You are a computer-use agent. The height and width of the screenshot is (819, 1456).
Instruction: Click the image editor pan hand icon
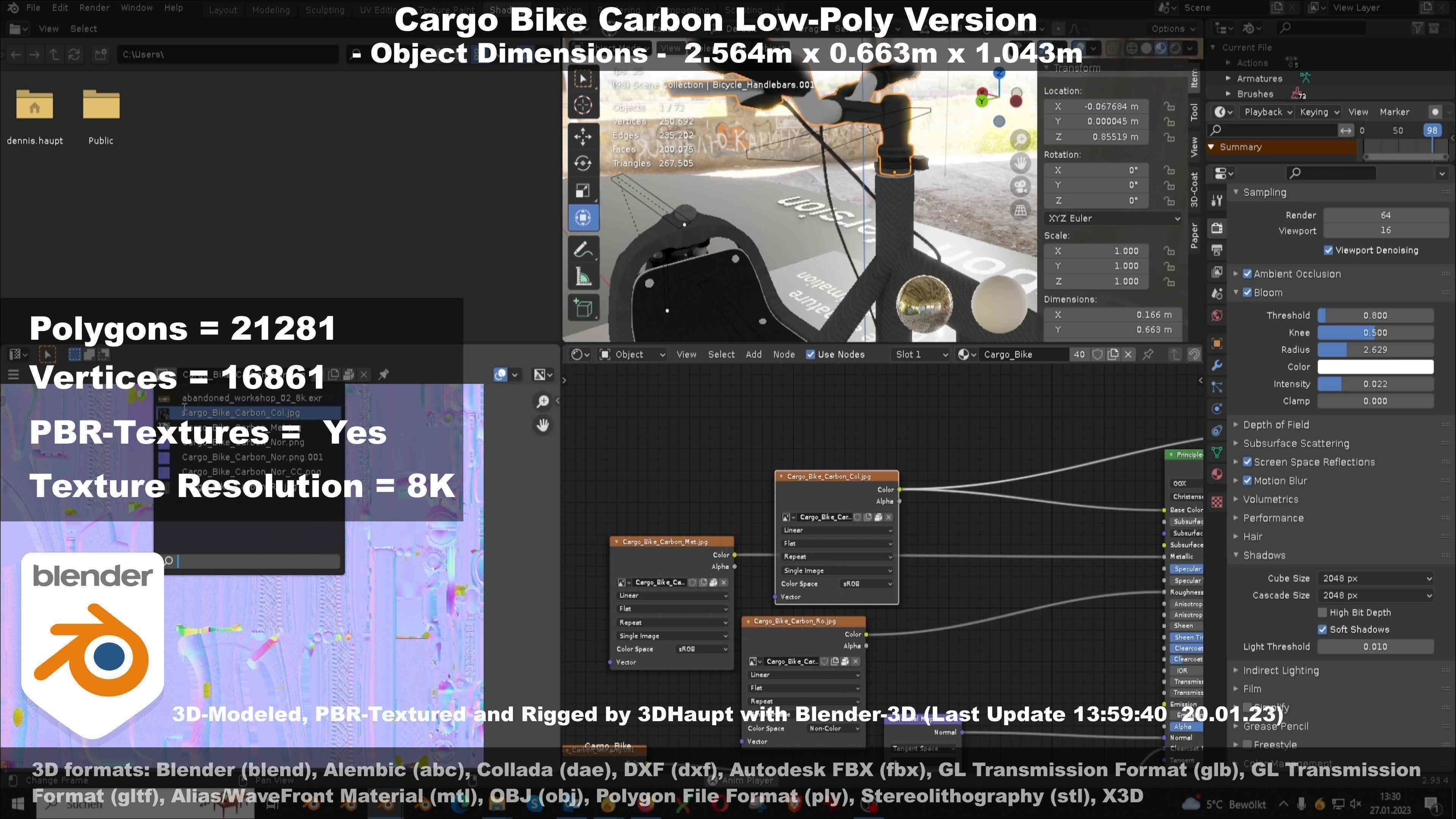pos(543,425)
